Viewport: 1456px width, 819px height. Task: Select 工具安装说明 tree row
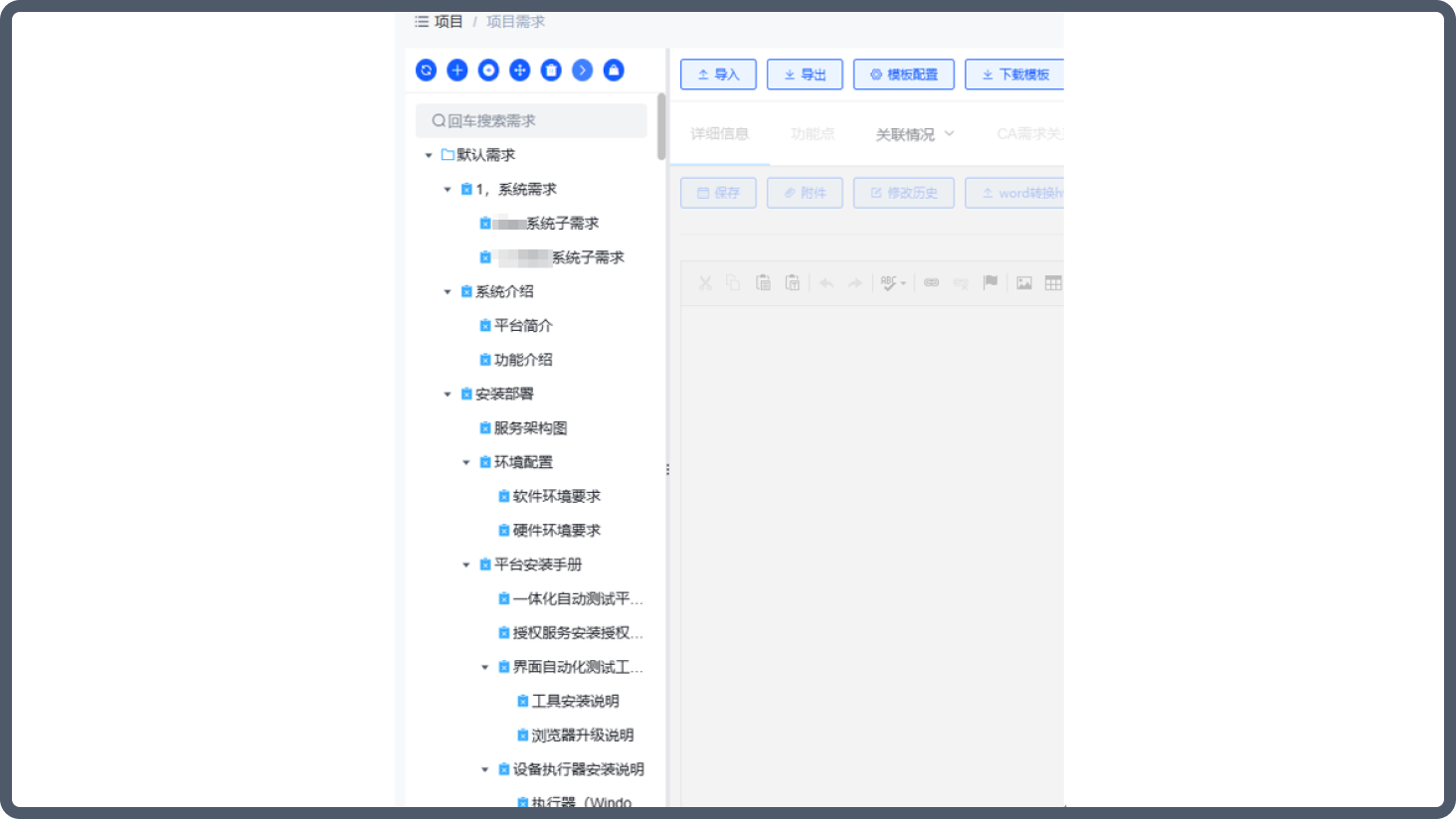click(568, 702)
